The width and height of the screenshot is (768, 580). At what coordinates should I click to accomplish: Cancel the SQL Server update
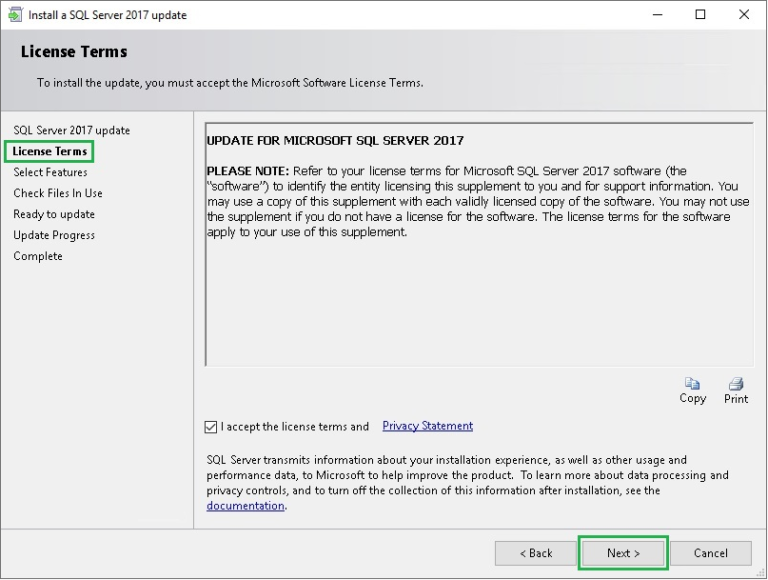(711, 553)
